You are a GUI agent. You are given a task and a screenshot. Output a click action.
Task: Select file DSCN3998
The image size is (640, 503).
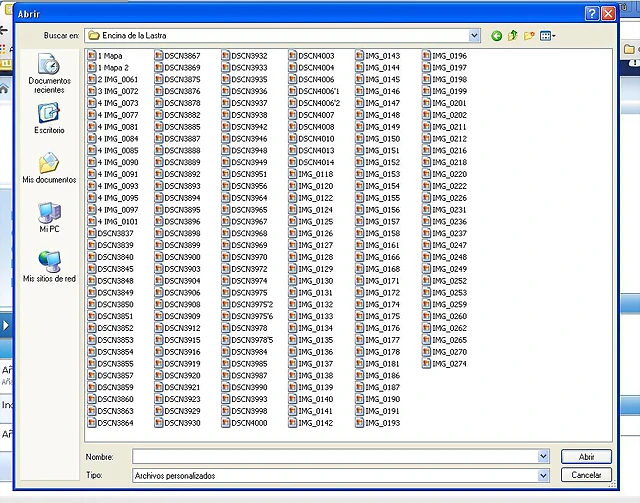tap(244, 411)
